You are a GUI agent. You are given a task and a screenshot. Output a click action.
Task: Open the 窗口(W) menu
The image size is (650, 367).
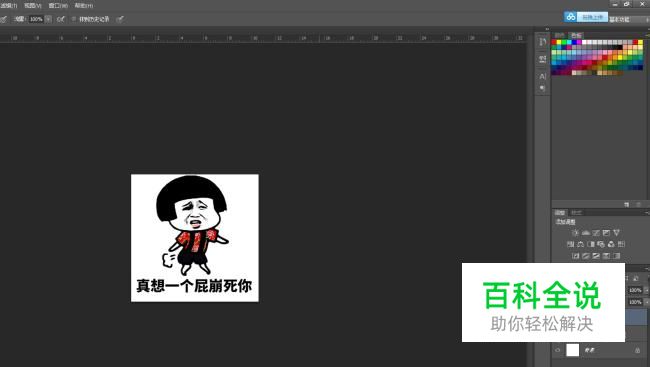(58, 5)
